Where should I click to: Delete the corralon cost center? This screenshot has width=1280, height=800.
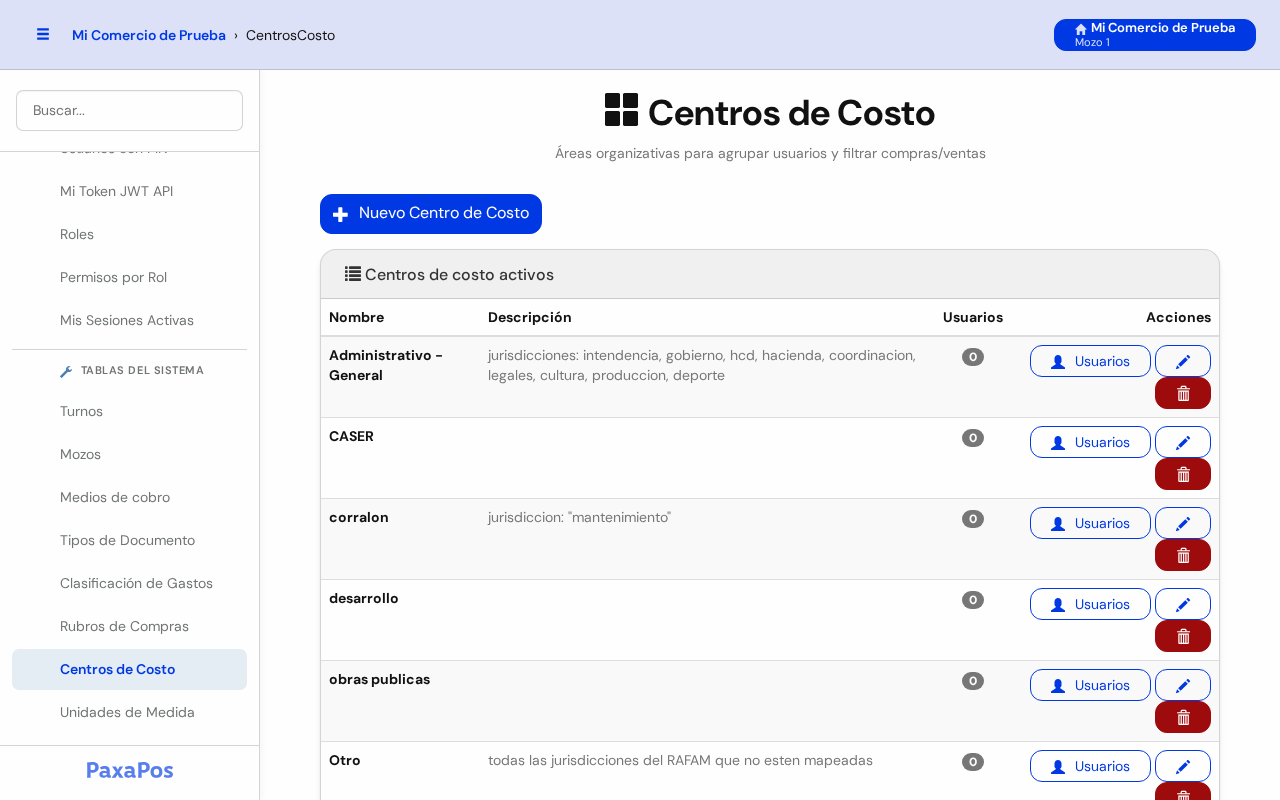tap(1183, 555)
